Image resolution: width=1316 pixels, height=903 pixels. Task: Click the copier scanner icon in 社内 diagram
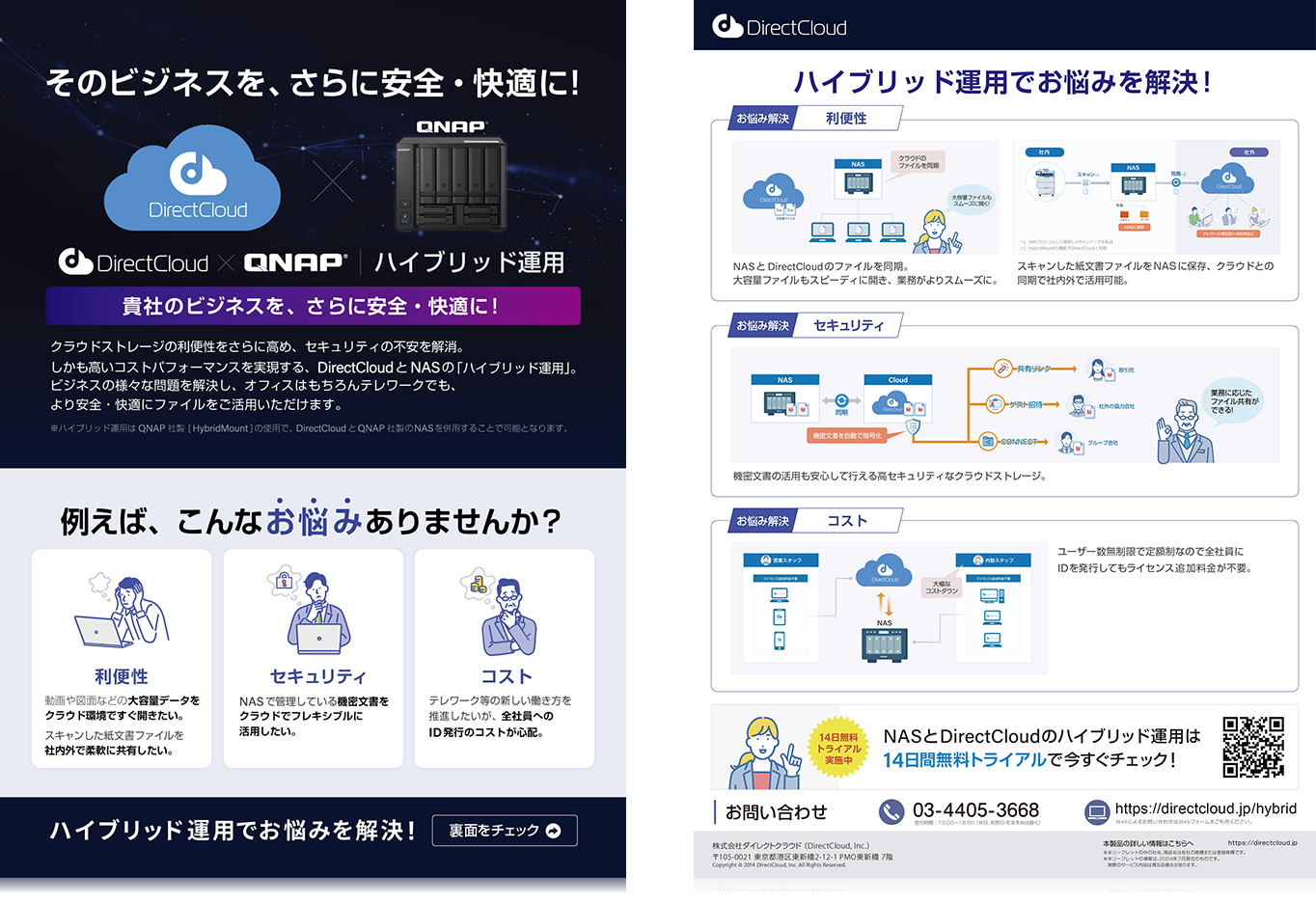(1045, 180)
